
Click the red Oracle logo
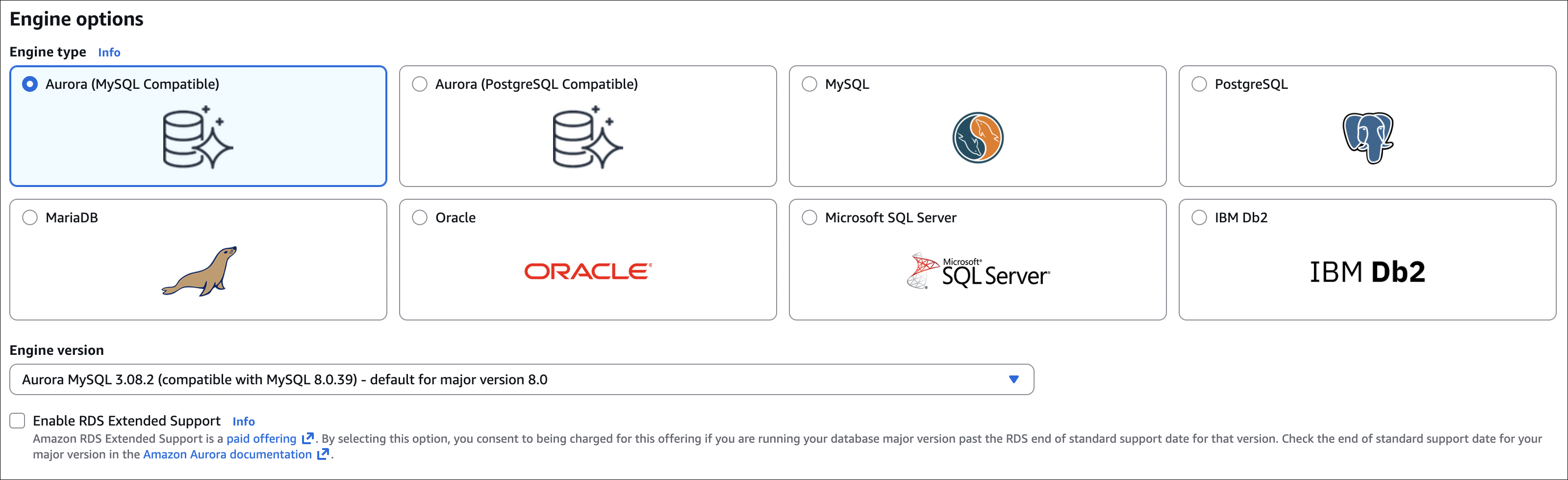pos(588,271)
